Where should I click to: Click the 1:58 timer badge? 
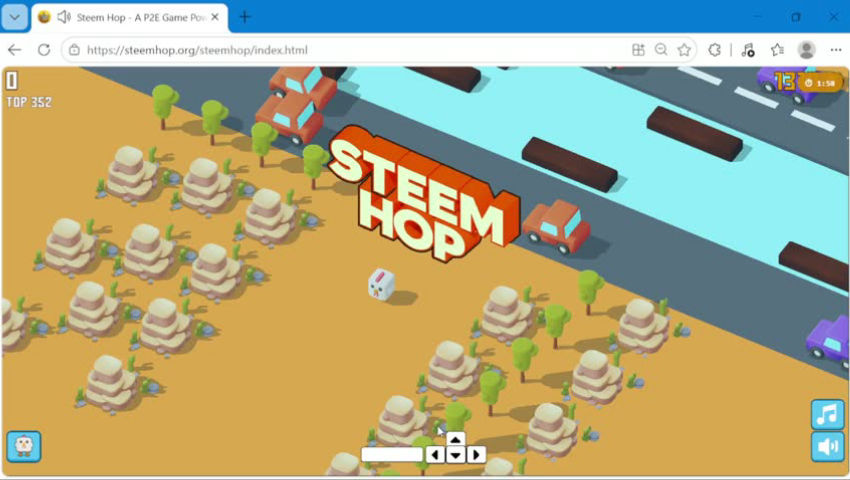coord(820,83)
